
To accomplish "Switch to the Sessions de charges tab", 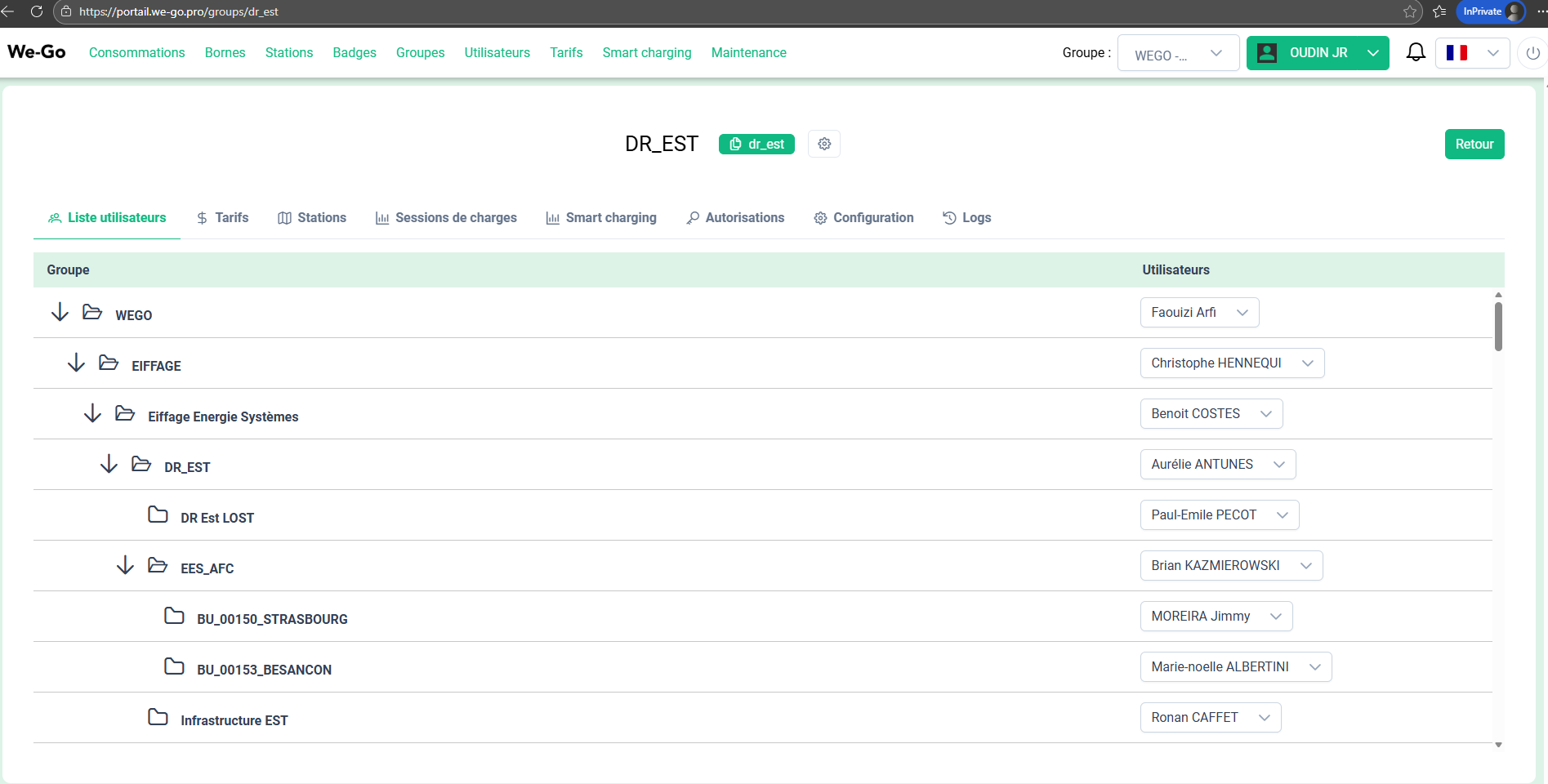I will pyautogui.click(x=446, y=218).
